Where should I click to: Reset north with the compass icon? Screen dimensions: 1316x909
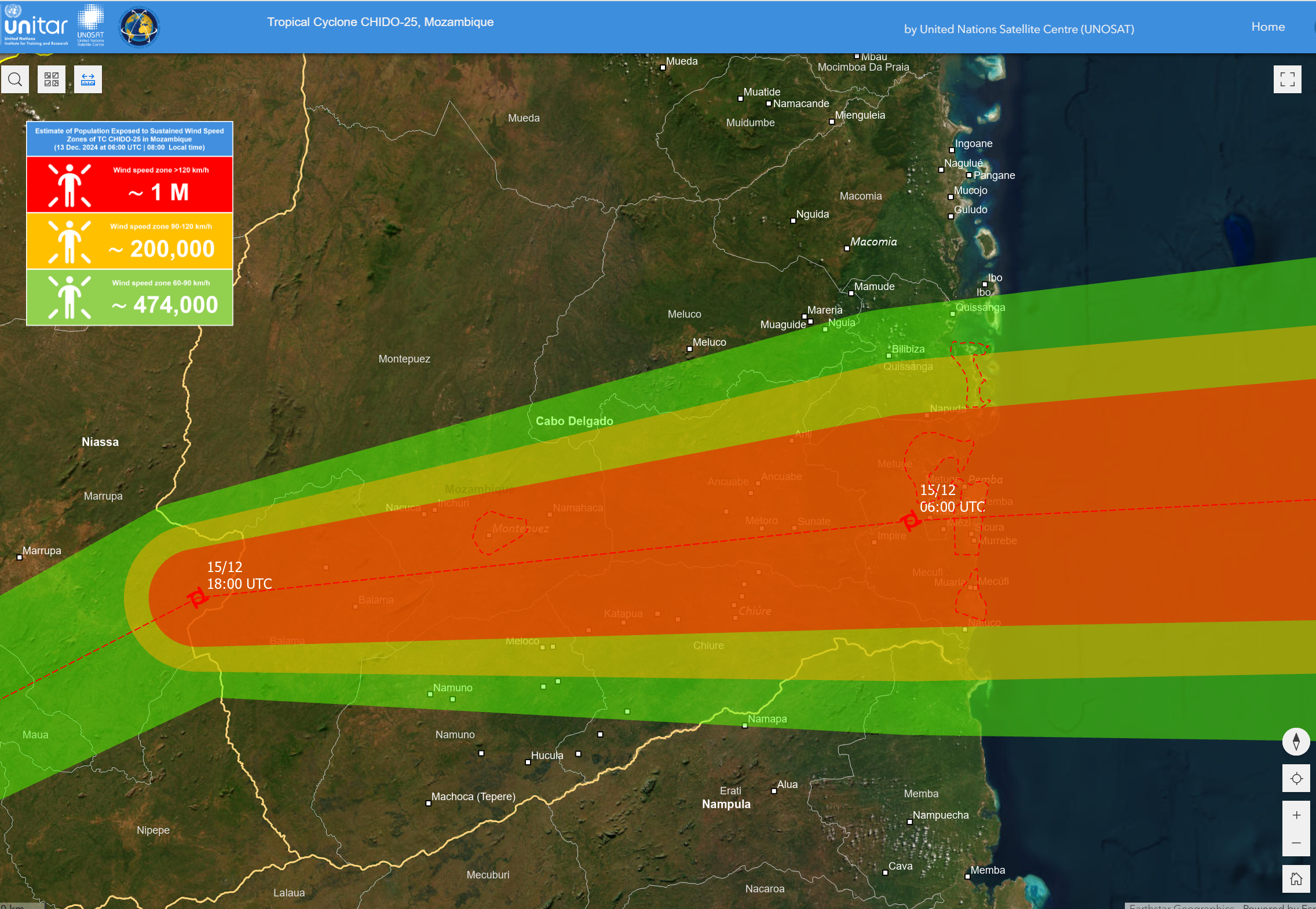pos(1296,742)
